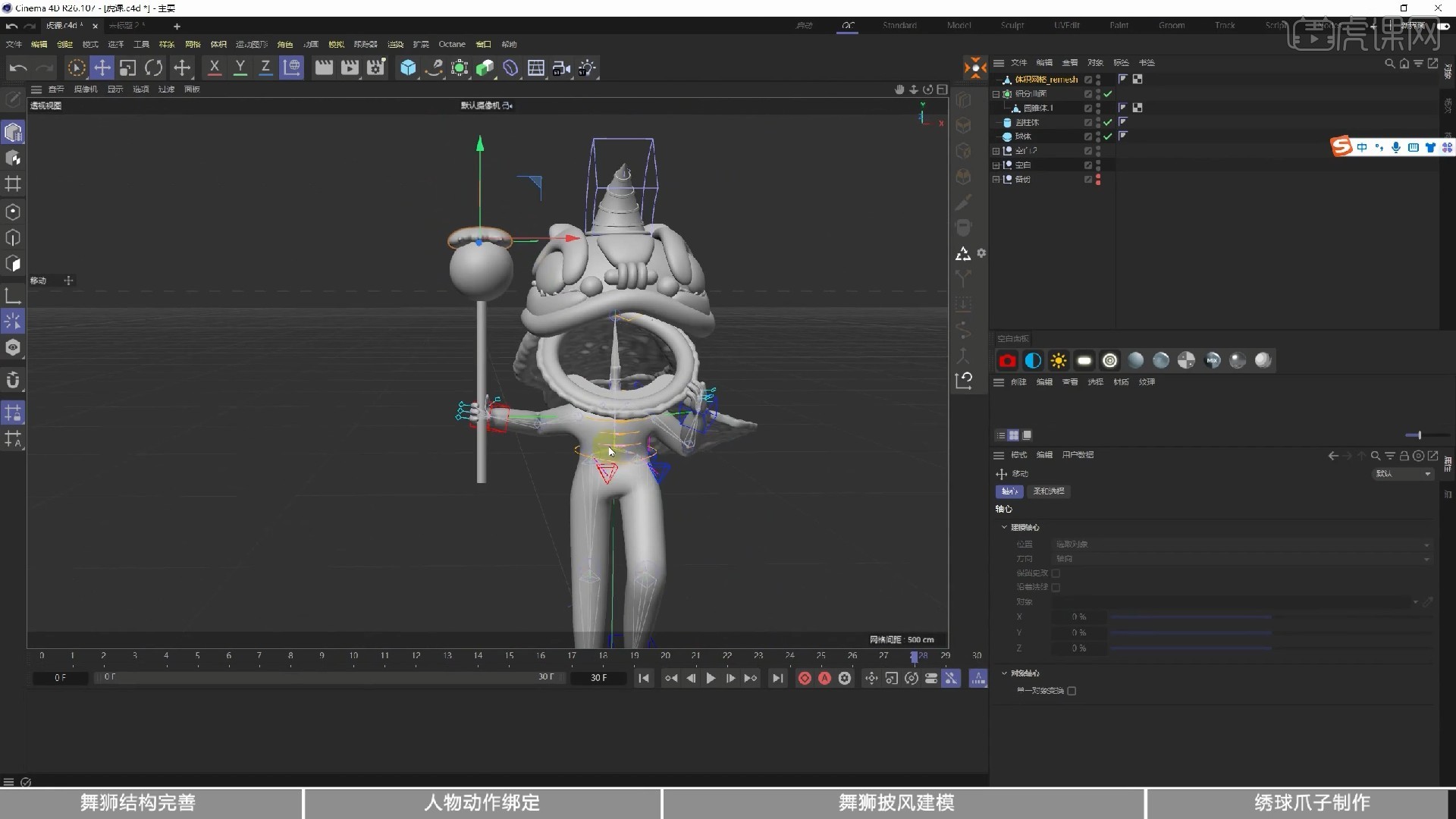The image size is (1456, 819).
Task: Open the 默认 dropdown in attributes panel
Action: tap(1404, 473)
